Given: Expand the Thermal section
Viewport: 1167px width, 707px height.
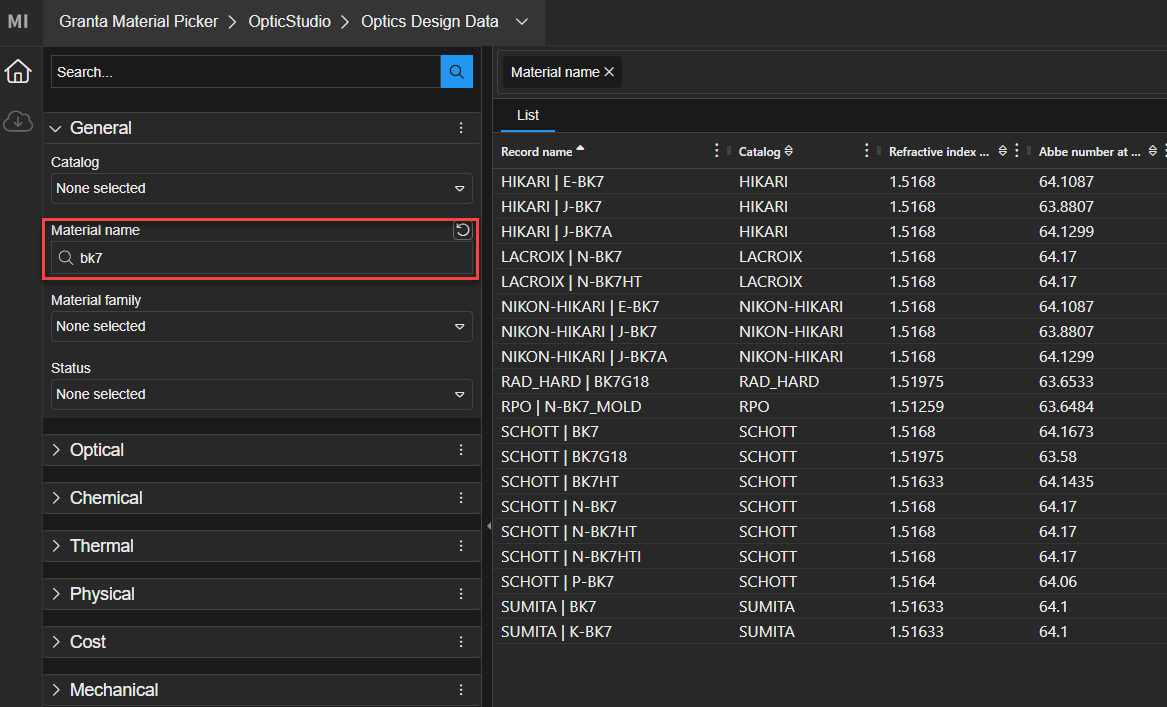Looking at the screenshot, I should point(56,546).
